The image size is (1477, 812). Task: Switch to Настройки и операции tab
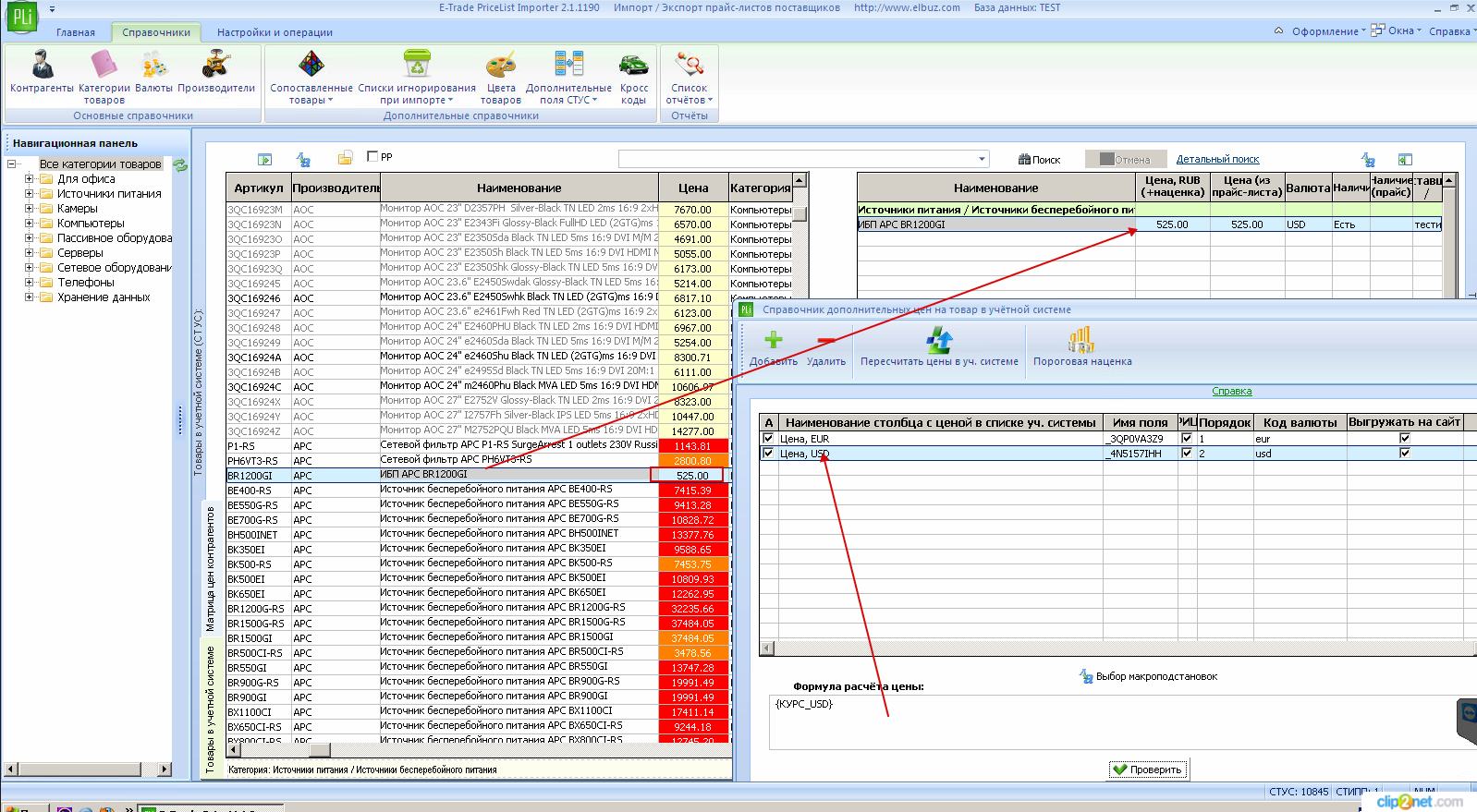click(275, 32)
